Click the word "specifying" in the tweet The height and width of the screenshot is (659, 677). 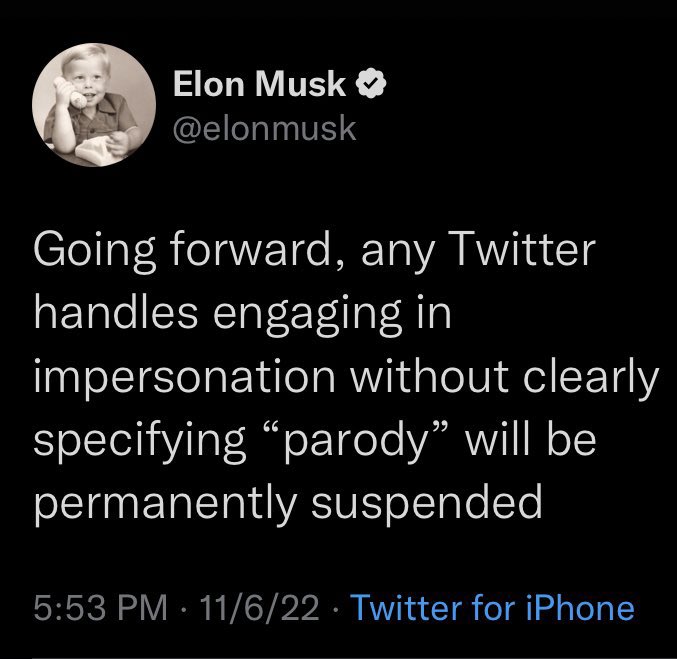point(142,441)
